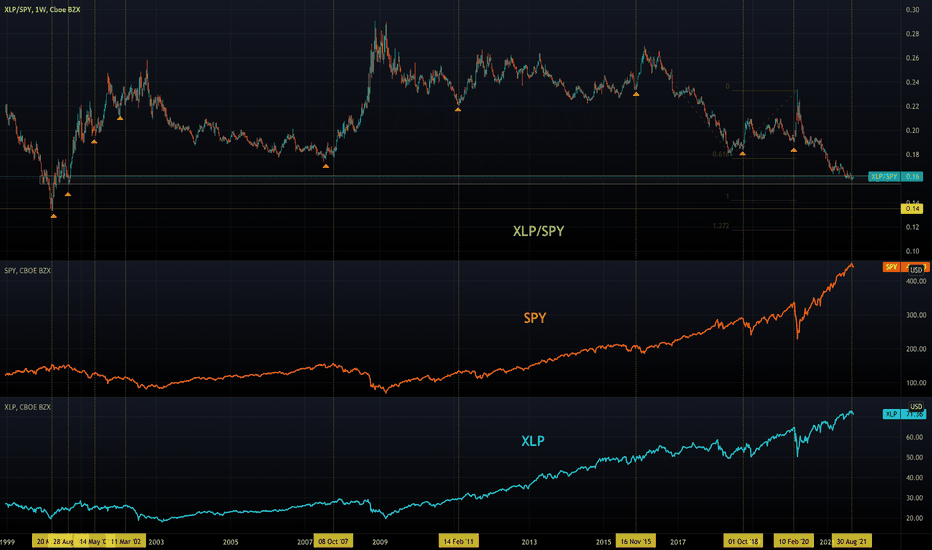The image size is (932, 550).
Task: Select the 08 Oct '07 date label
Action: coord(333,541)
